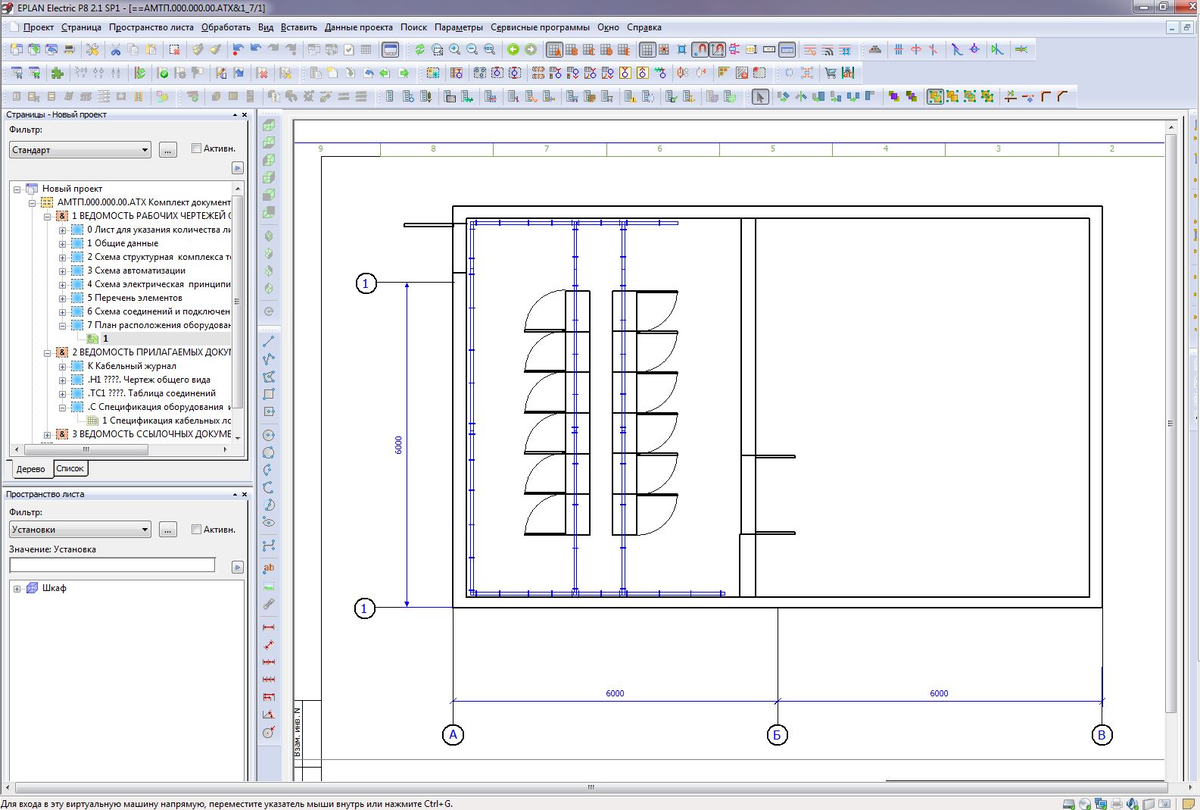Switch to the 'Список' tab
Viewport: 1200px width, 810px height.
click(x=70, y=468)
